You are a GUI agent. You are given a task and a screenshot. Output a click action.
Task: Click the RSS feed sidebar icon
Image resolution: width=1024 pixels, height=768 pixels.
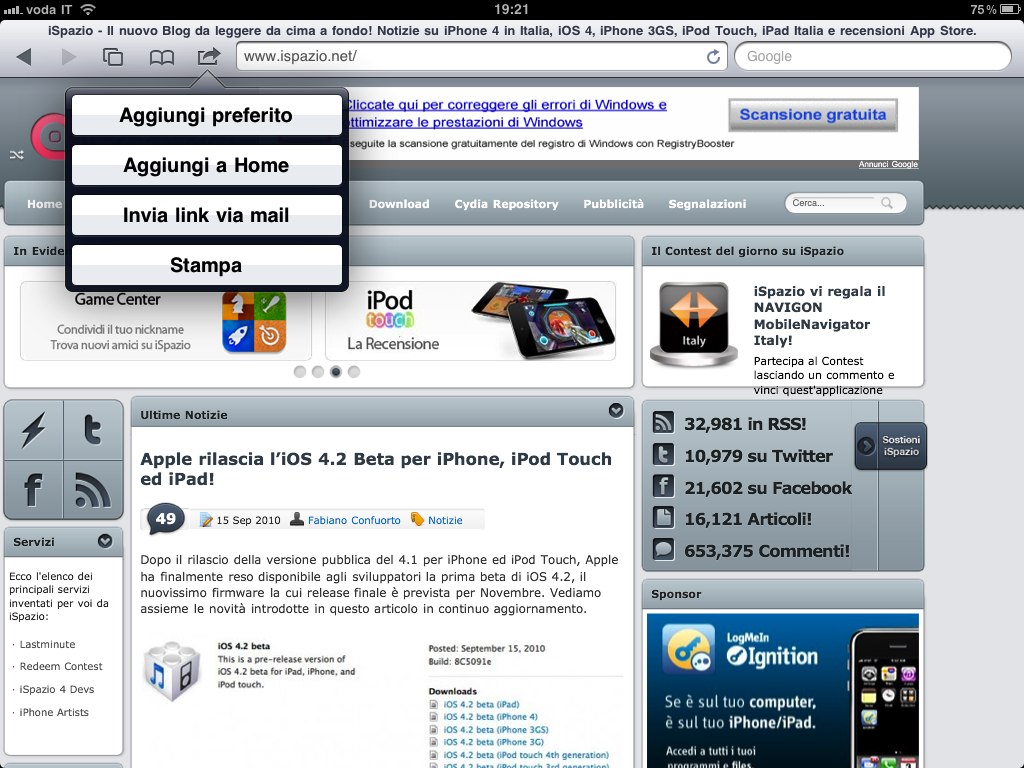(93, 490)
